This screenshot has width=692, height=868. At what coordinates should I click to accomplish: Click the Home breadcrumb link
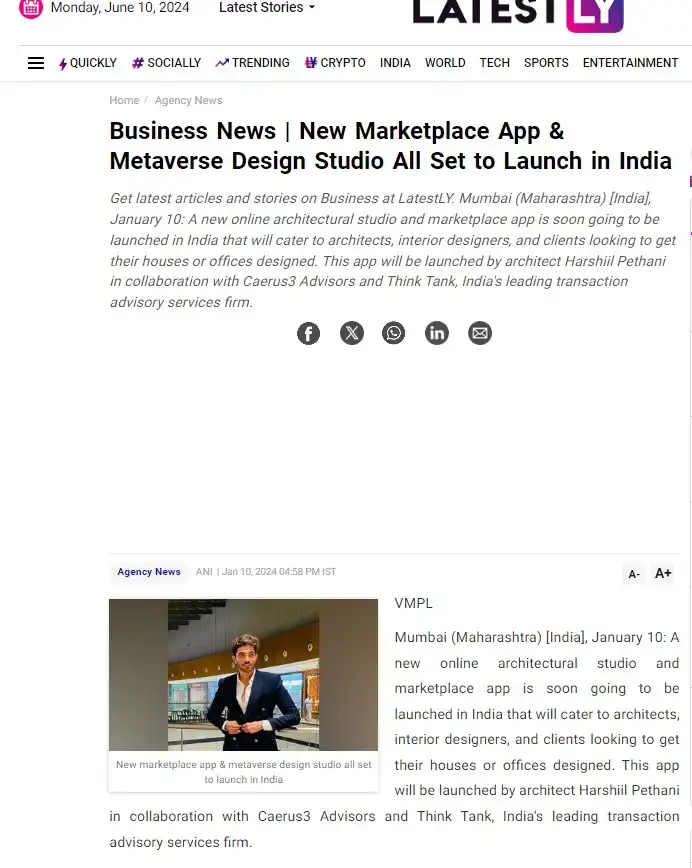[x=124, y=100]
